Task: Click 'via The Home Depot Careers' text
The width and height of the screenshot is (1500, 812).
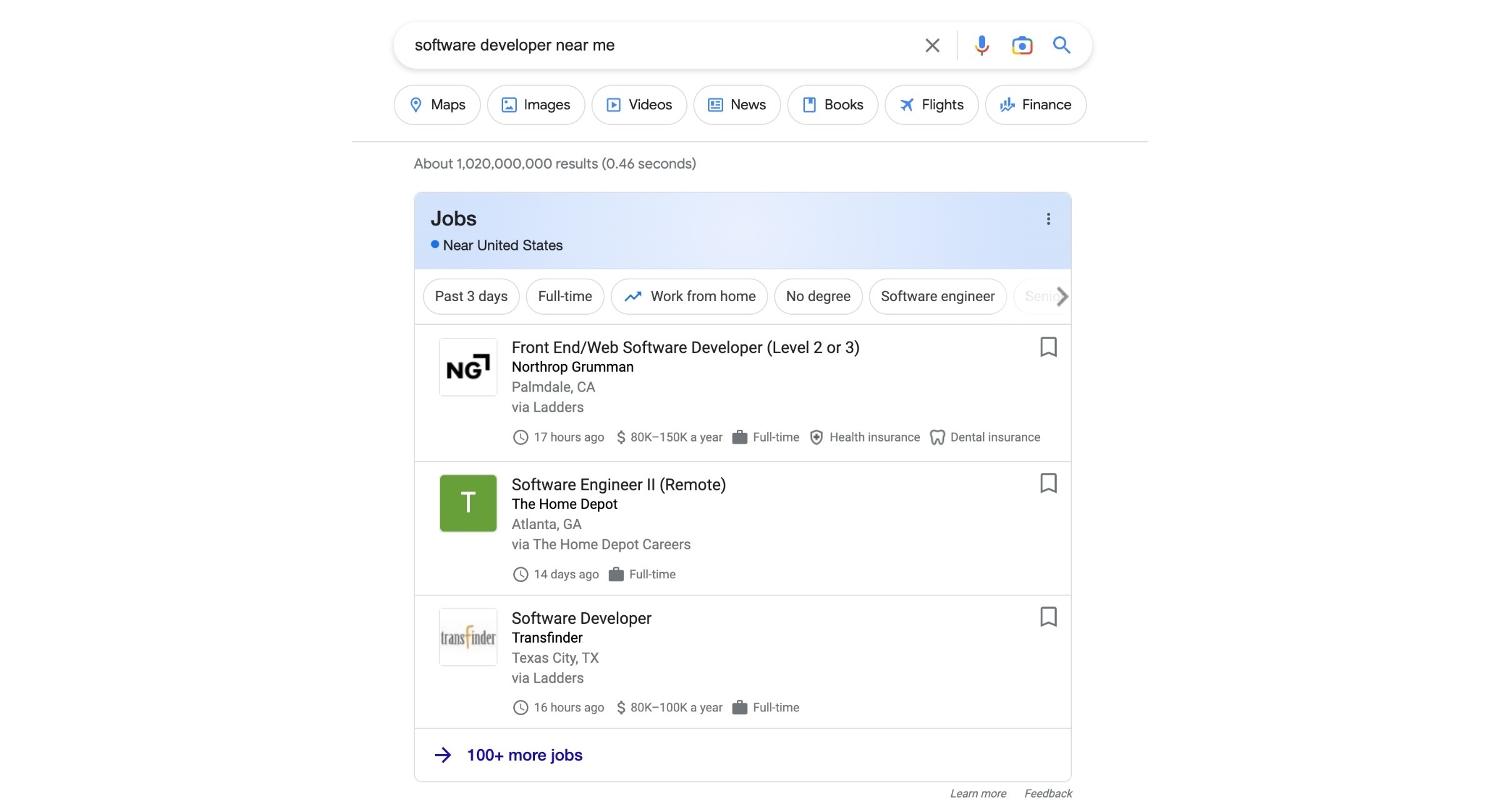Action: [x=601, y=545]
